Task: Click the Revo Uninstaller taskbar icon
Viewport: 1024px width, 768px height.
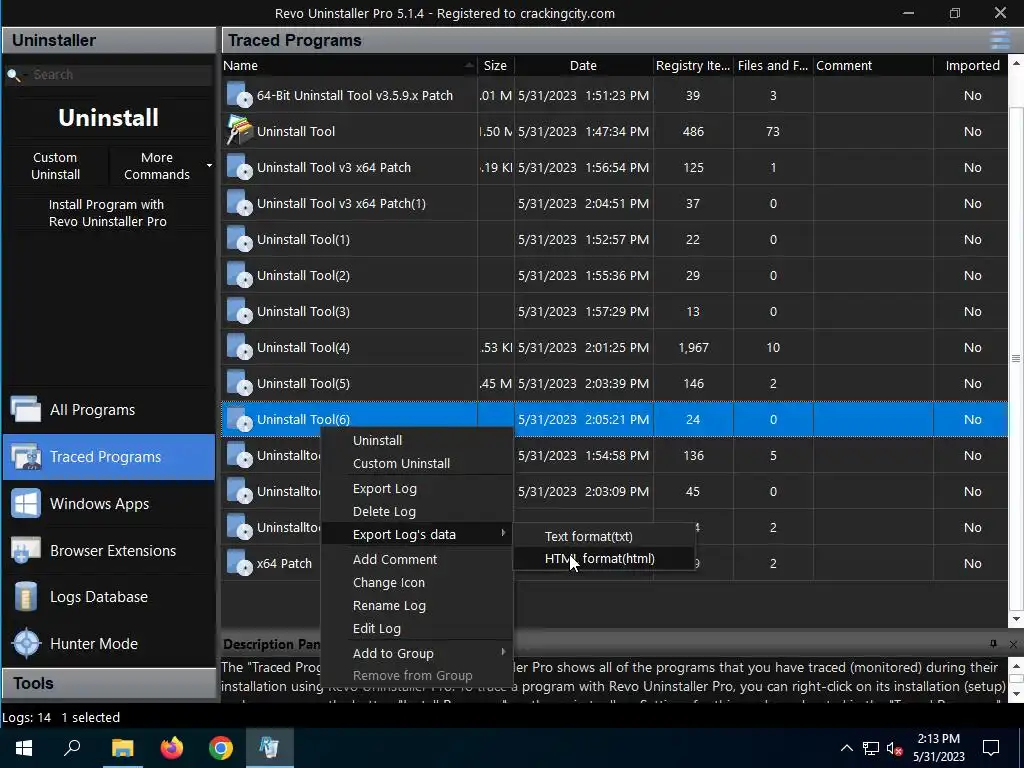Action: (269, 747)
